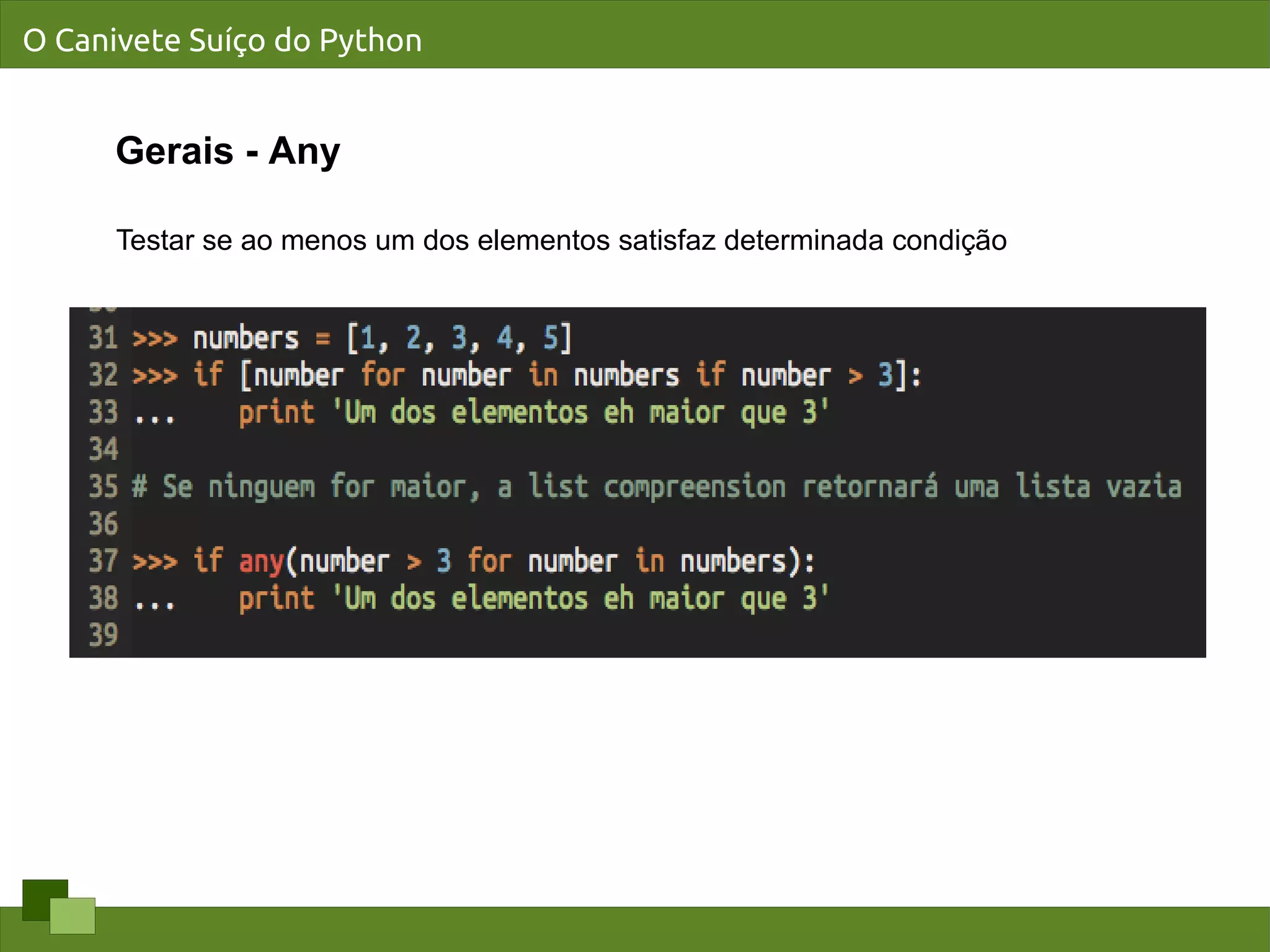Click the code screenshot image
Image resolution: width=1270 pixels, height=952 pixels.
click(x=637, y=482)
